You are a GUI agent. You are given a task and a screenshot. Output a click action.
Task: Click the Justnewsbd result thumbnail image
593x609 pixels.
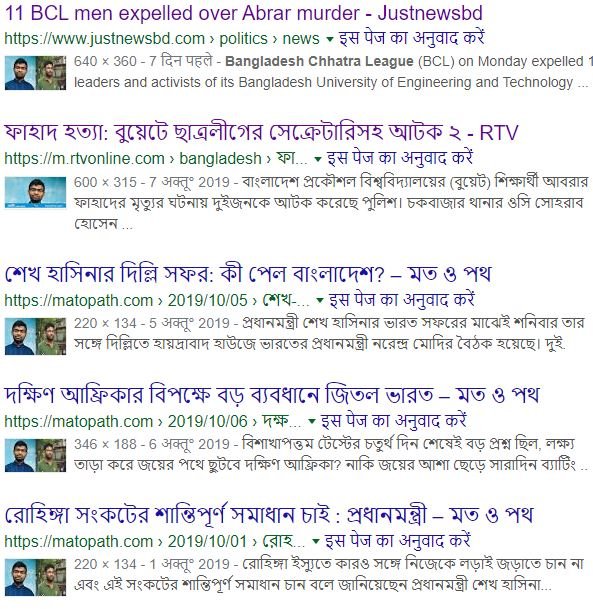(35, 73)
